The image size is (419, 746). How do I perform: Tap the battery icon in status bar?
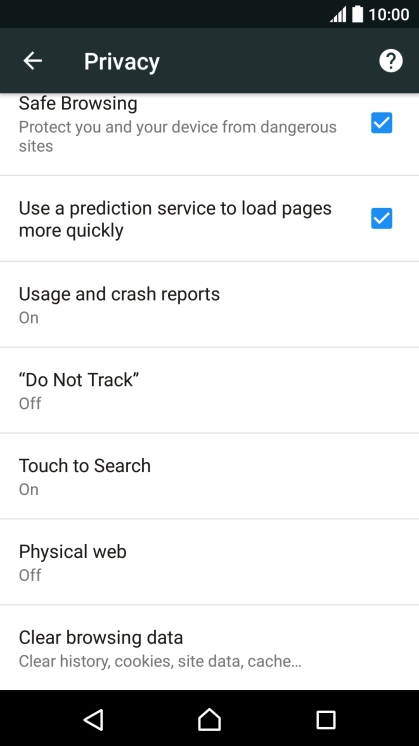(x=358, y=14)
